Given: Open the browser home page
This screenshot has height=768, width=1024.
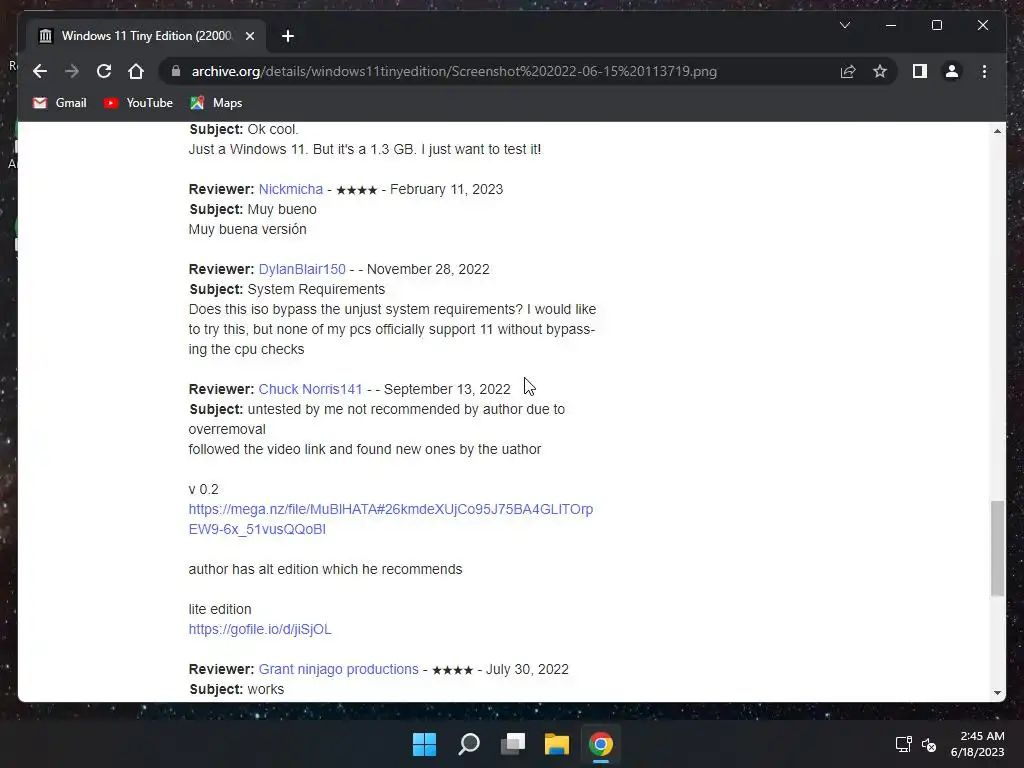Looking at the screenshot, I should tap(136, 71).
